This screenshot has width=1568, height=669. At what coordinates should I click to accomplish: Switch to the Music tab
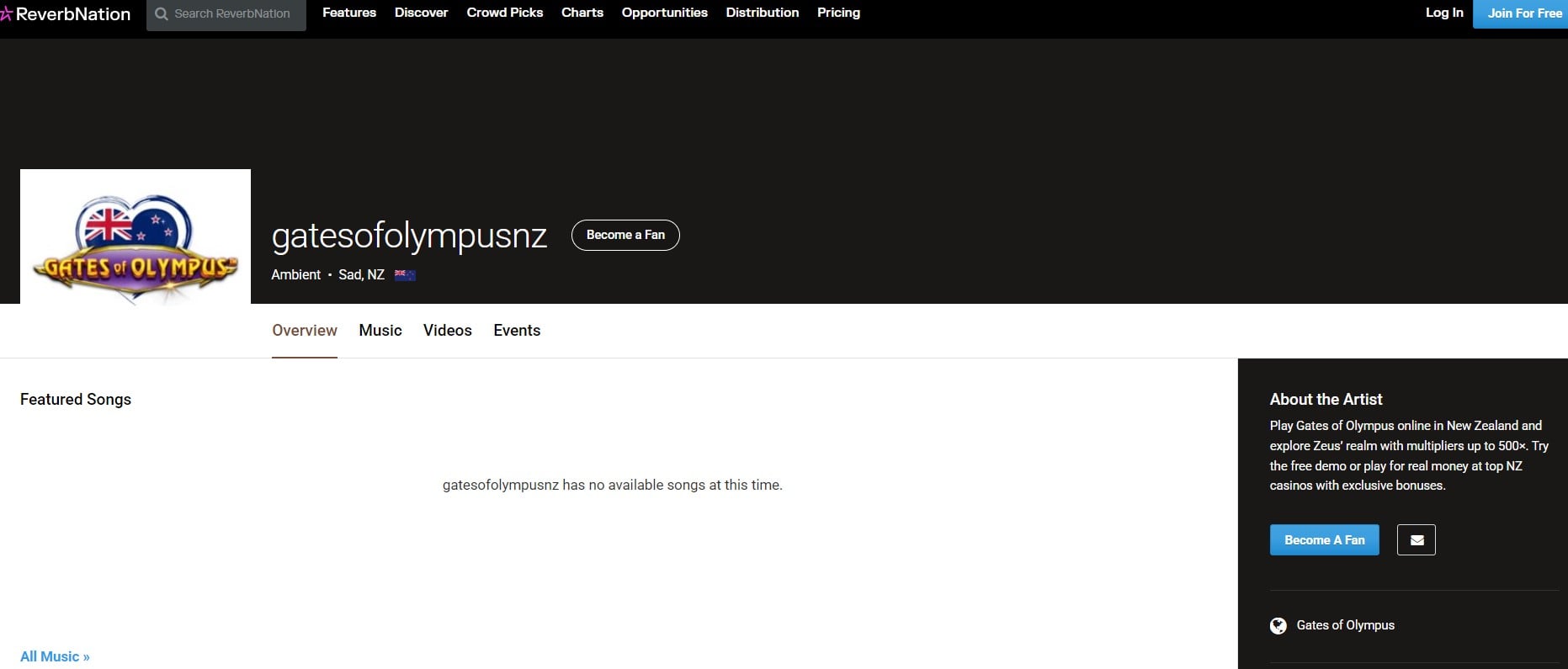[380, 331]
